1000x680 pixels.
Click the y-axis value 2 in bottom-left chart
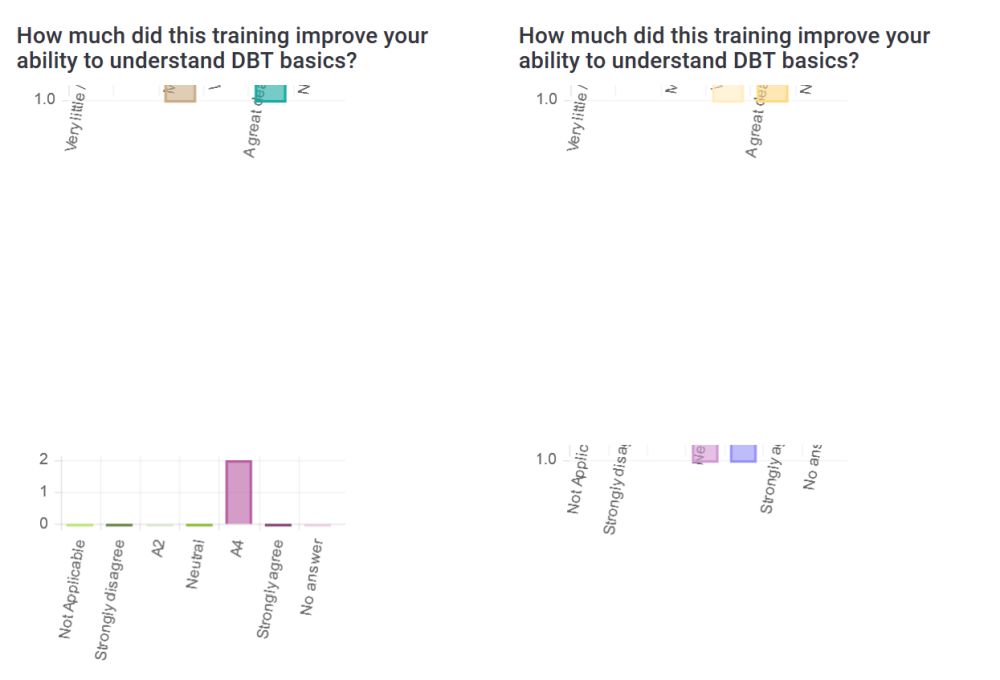(x=43, y=460)
